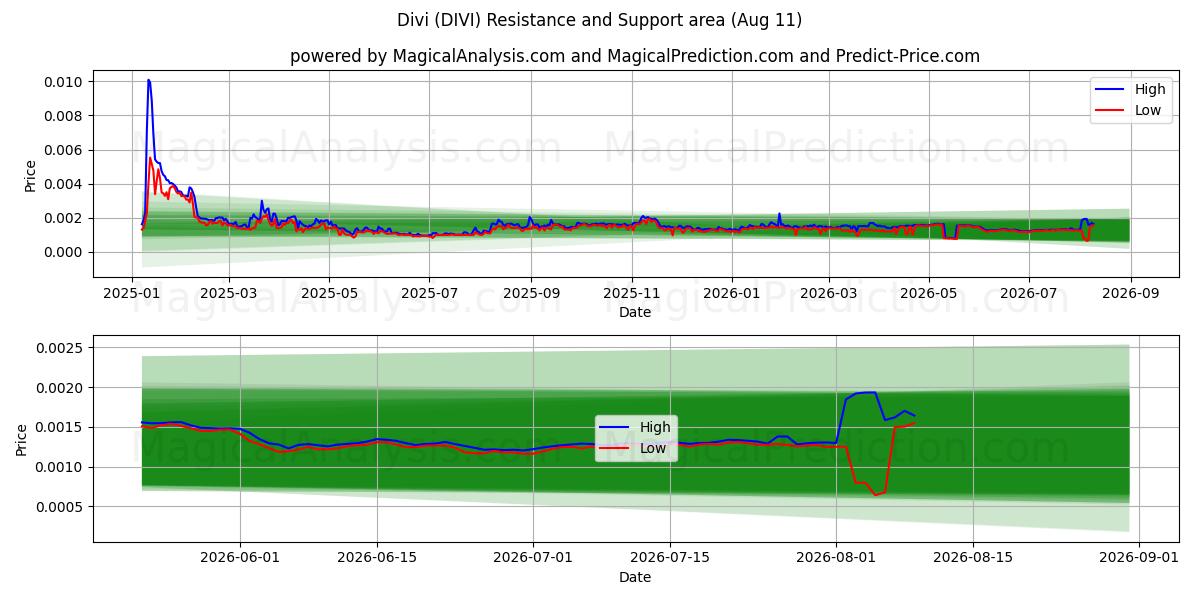Click the top chart y-axis label '0.002'
Viewport: 1200px width, 600px height.
pos(64,218)
